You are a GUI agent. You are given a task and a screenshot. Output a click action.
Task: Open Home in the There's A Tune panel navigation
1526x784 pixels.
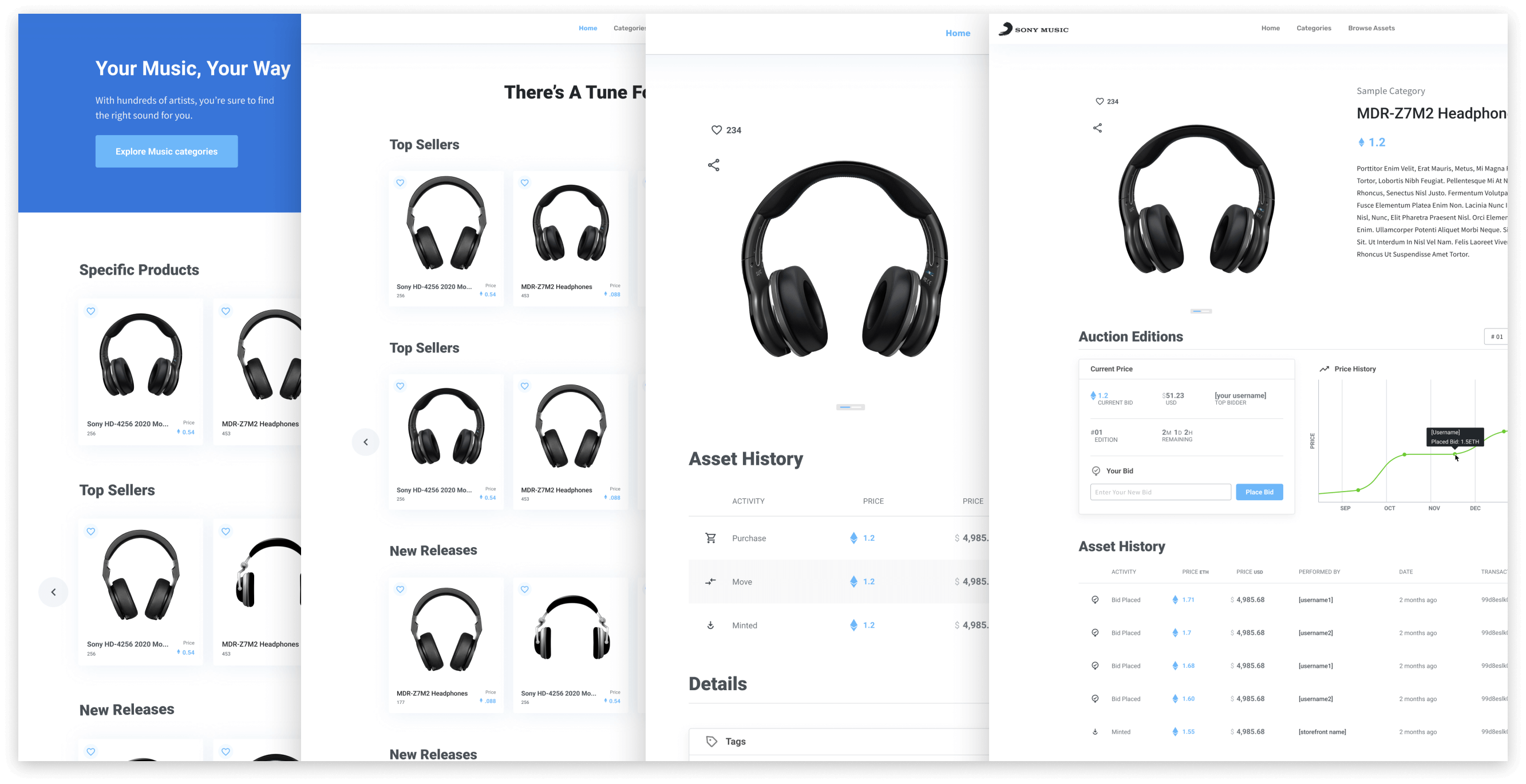(588, 28)
